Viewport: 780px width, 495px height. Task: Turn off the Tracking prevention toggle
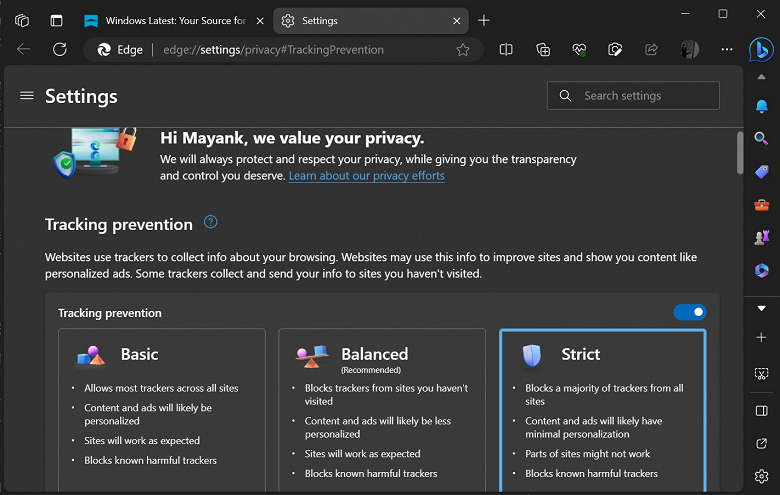point(690,312)
